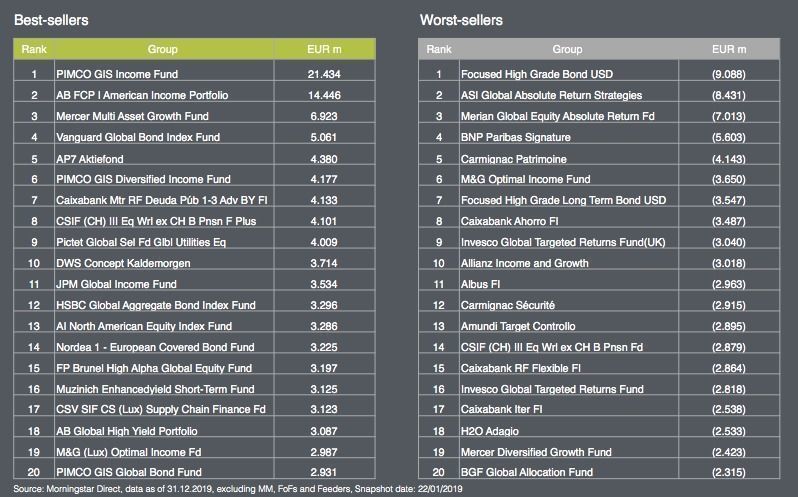Select Amundi Target Controllo
The image size is (798, 497).
coord(518,326)
